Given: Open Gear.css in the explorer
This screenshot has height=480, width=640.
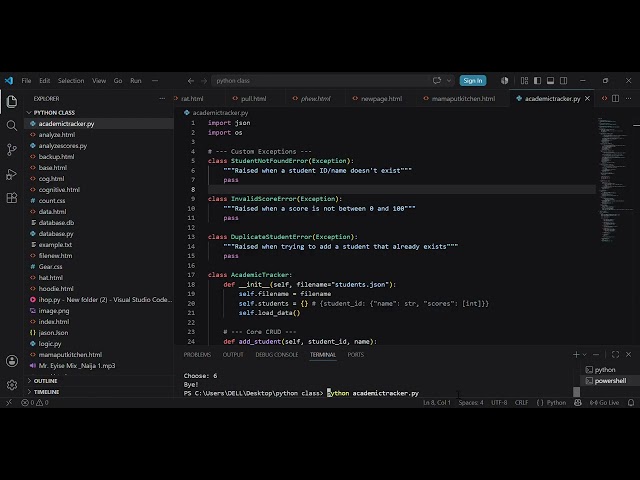Looking at the screenshot, I should 50,267.
